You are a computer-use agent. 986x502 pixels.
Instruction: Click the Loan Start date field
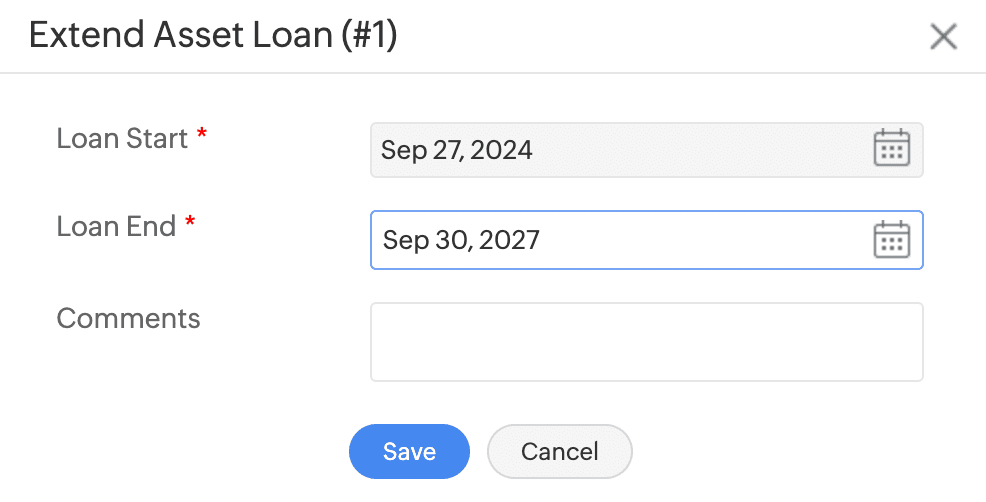pos(620,150)
